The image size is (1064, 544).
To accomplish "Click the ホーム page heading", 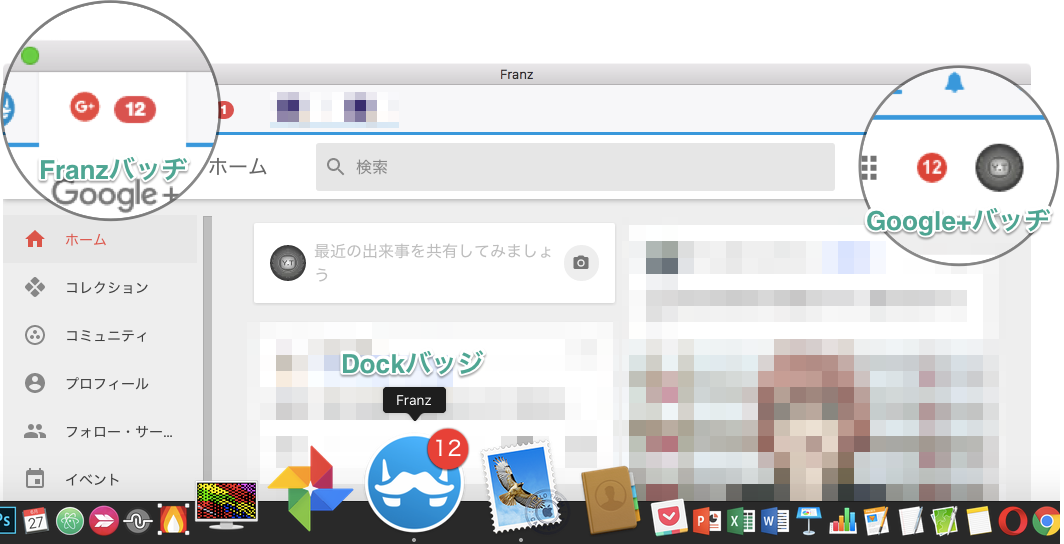I will click(x=238, y=166).
